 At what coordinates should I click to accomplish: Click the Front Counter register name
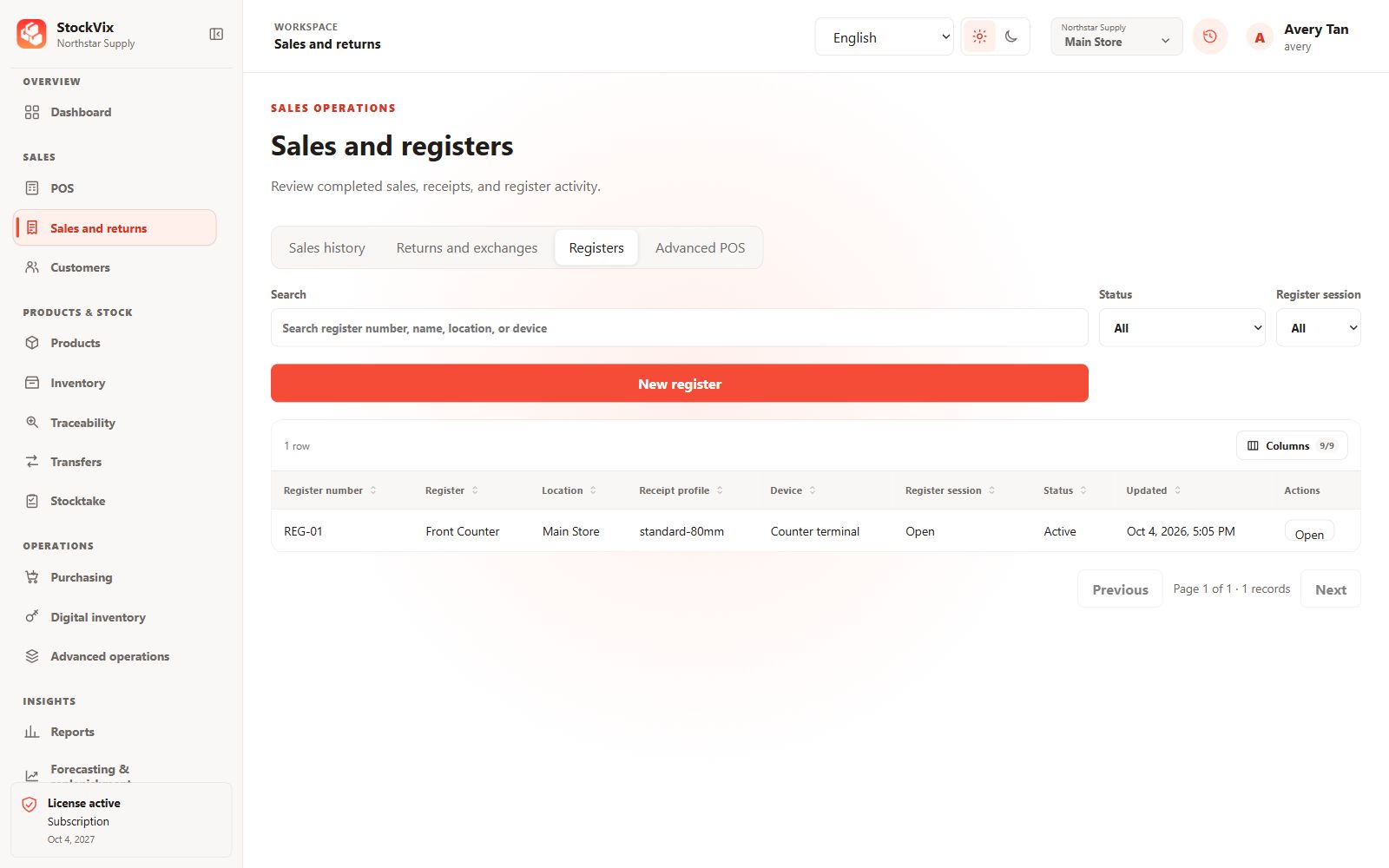click(x=463, y=531)
